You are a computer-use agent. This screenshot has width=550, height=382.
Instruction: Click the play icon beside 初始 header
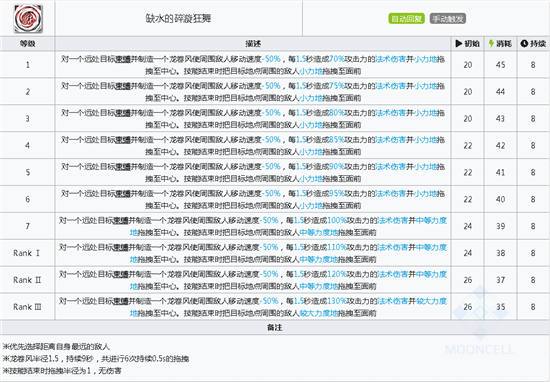[459, 43]
